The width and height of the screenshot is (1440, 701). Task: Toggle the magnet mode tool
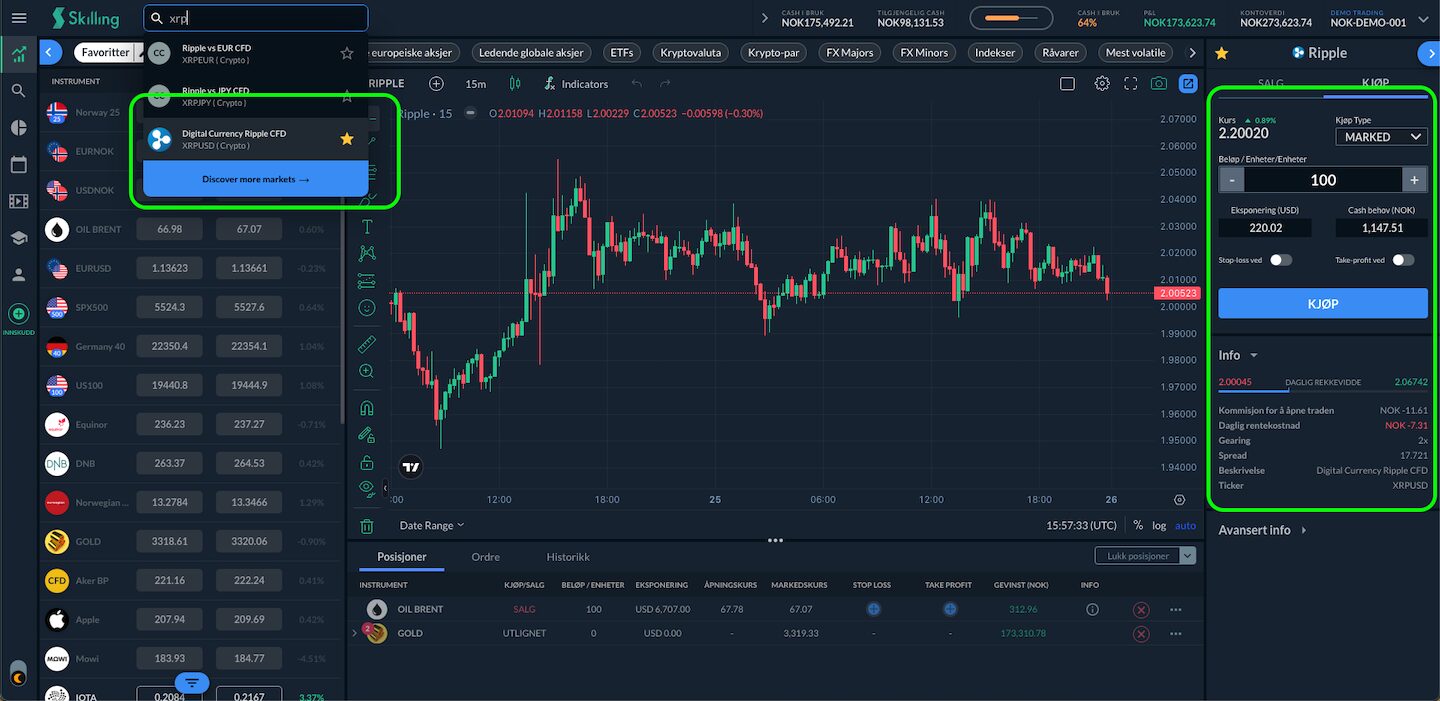point(367,408)
